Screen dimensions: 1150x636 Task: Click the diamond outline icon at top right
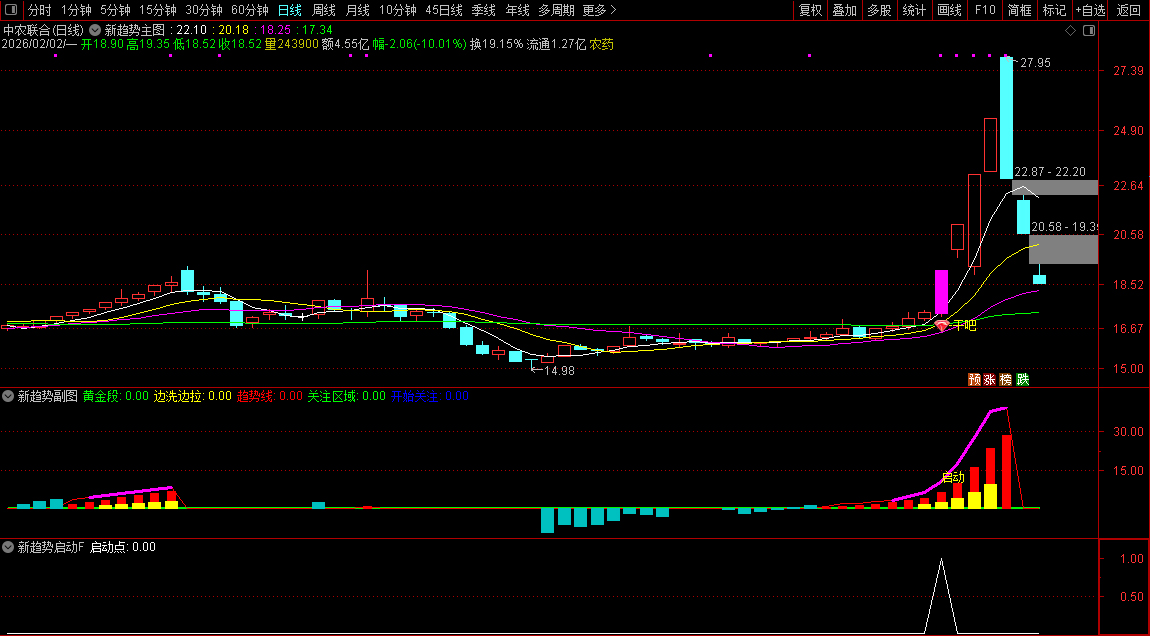coord(1070,30)
